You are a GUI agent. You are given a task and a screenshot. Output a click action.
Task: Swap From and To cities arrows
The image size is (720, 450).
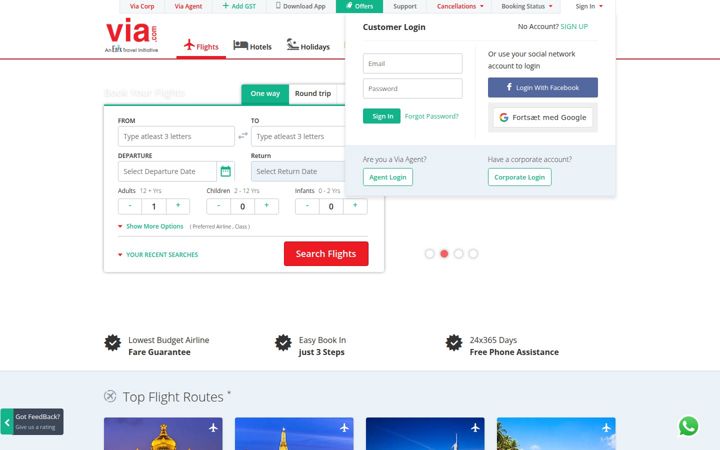pos(243,135)
